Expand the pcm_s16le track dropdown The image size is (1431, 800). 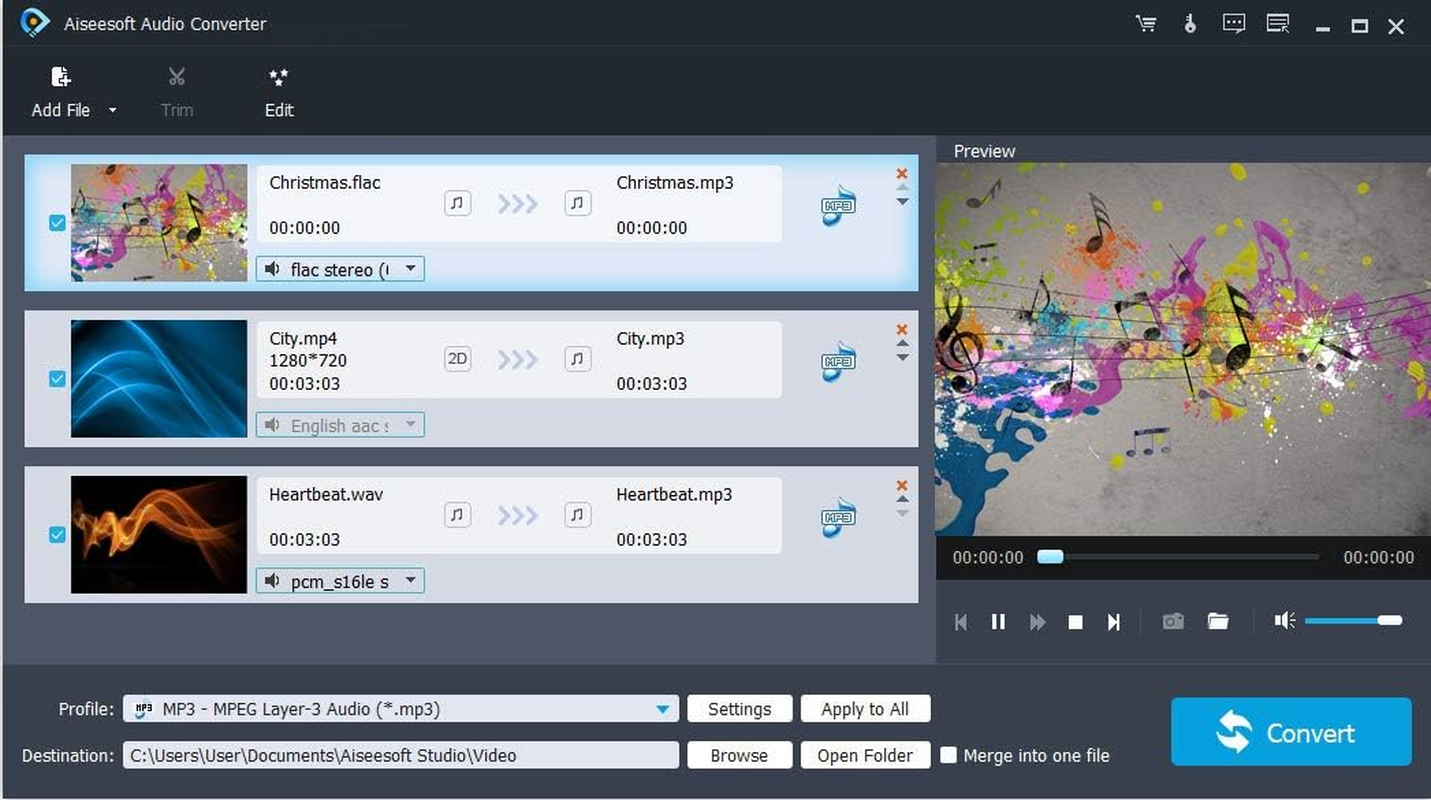point(410,580)
